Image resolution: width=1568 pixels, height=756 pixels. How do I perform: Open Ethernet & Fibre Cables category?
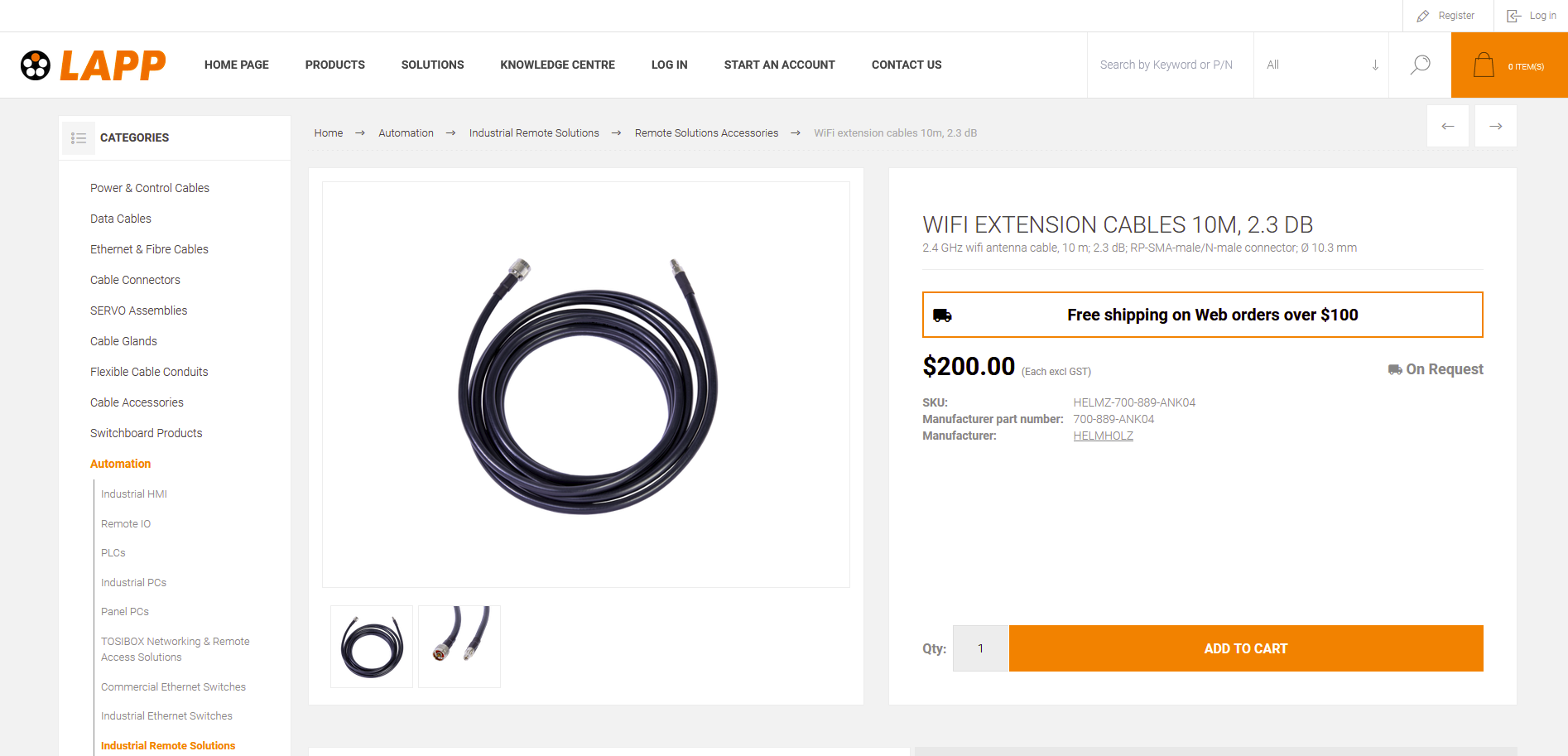click(149, 249)
